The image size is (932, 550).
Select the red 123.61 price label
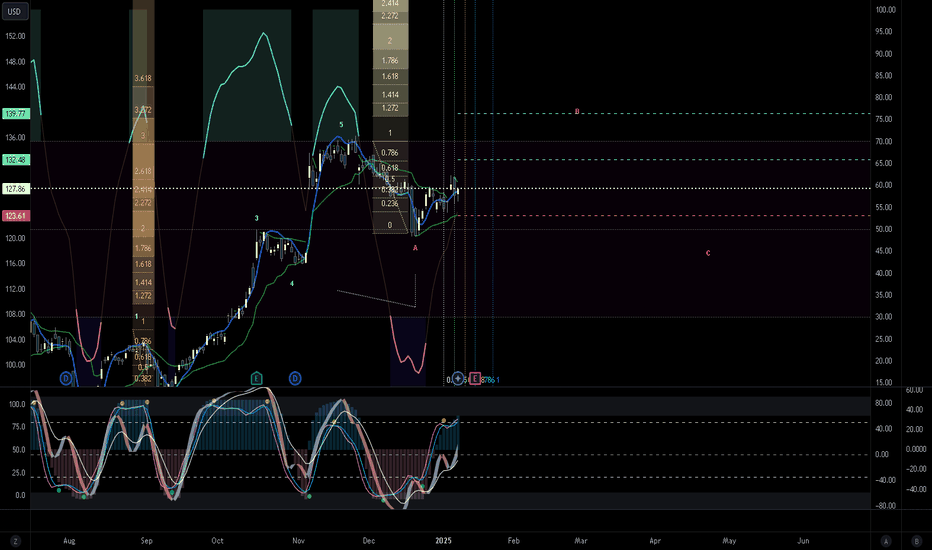pos(15,216)
